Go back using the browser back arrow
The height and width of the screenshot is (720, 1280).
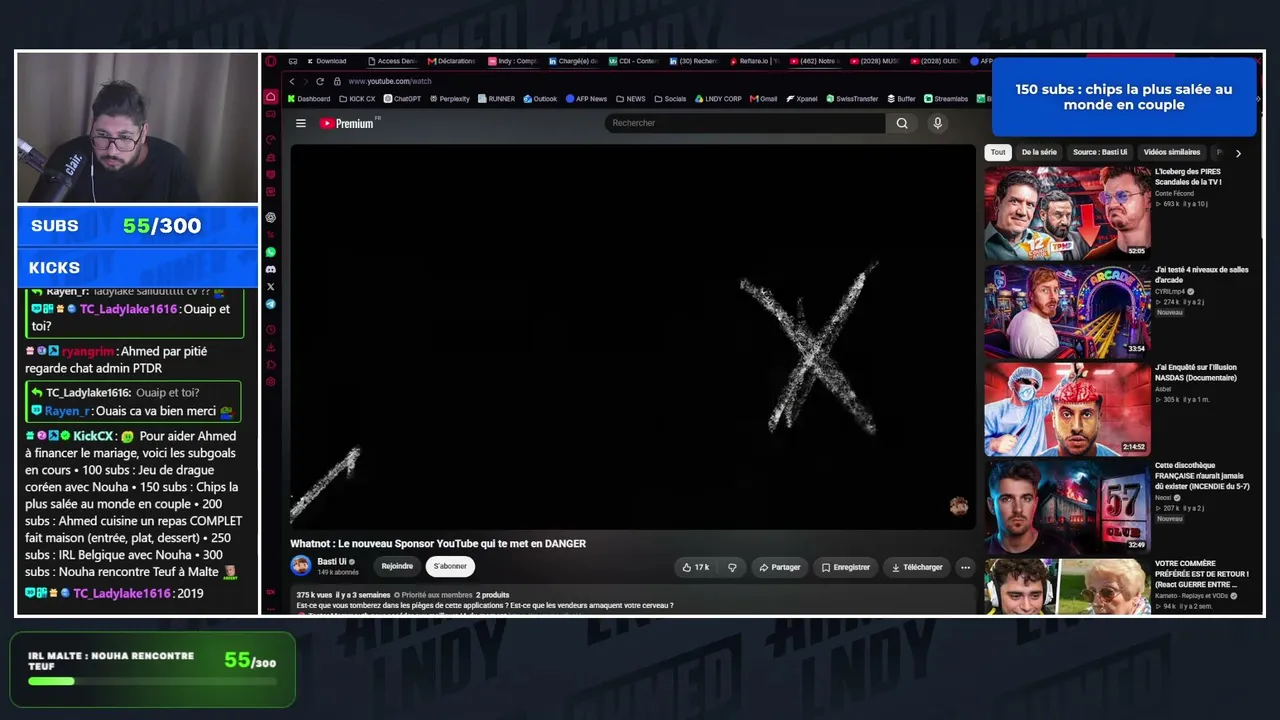click(292, 81)
